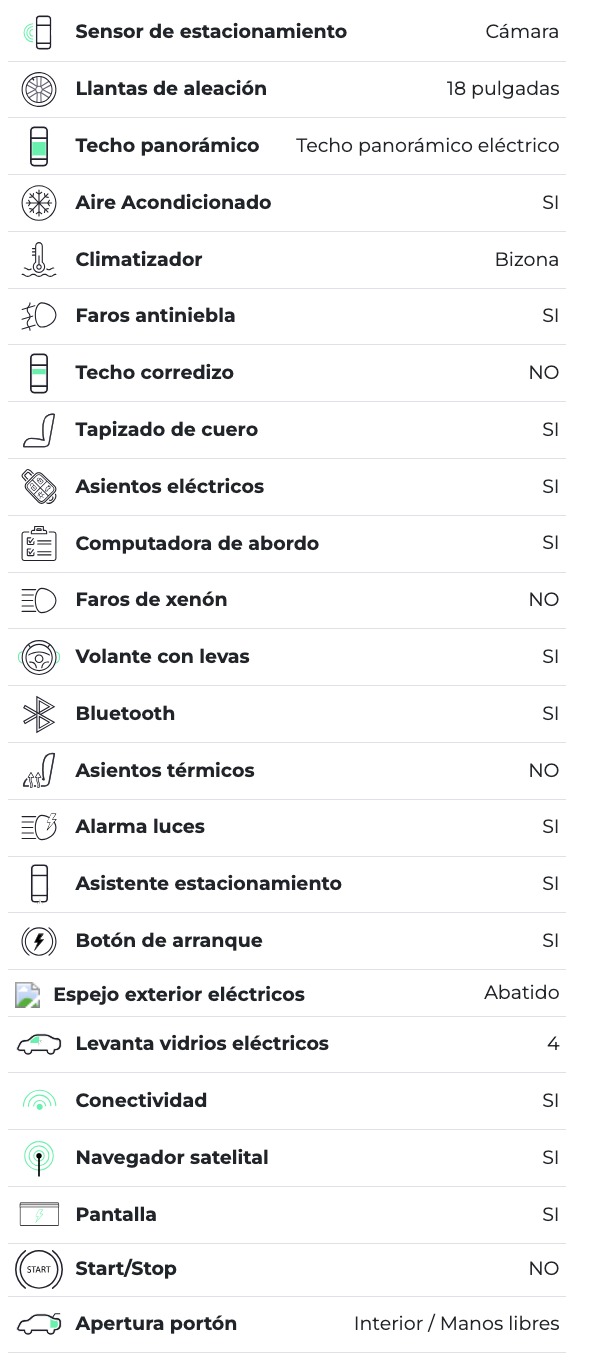
Task: Click the parking sensor icon
Action: (39, 33)
